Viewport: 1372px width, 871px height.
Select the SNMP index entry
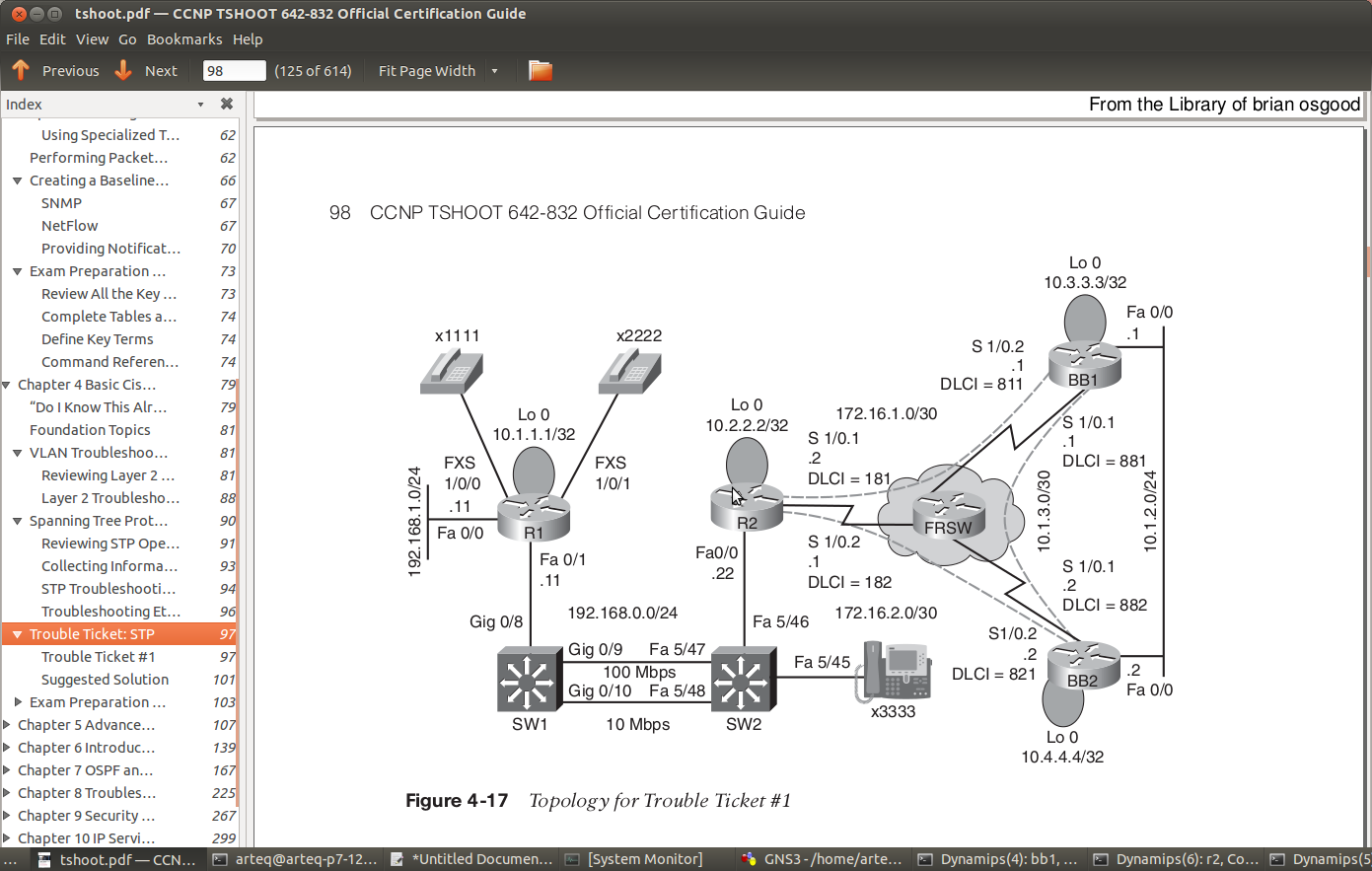(x=61, y=203)
